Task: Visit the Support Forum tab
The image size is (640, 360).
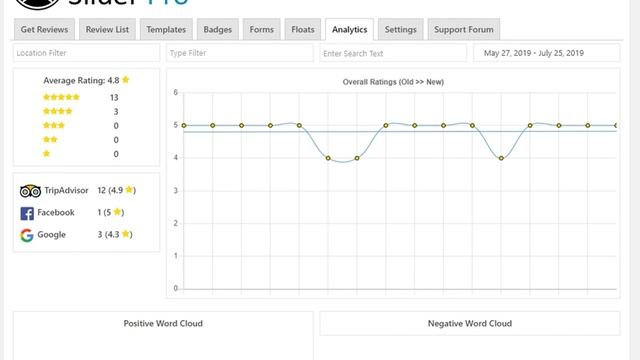Action: pos(464,29)
